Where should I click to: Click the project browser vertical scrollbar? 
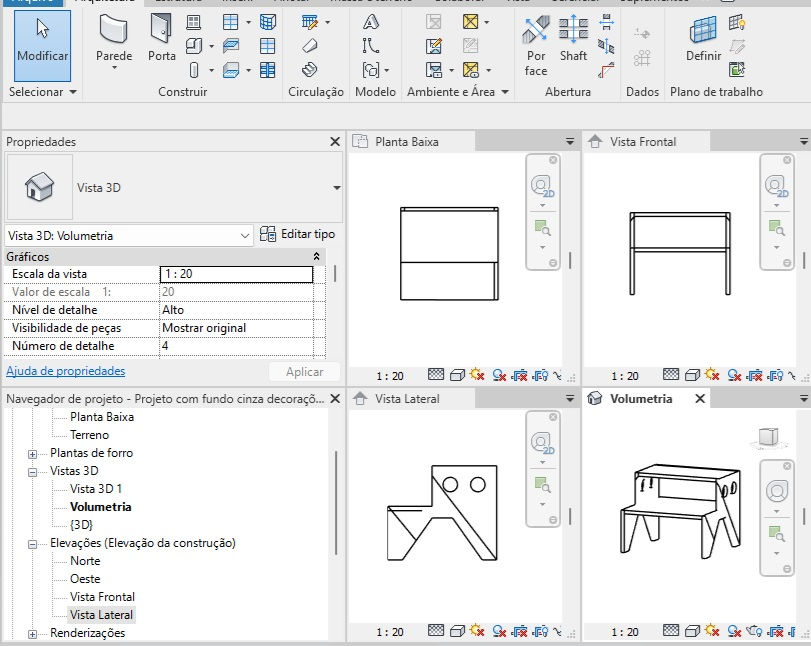click(x=336, y=503)
